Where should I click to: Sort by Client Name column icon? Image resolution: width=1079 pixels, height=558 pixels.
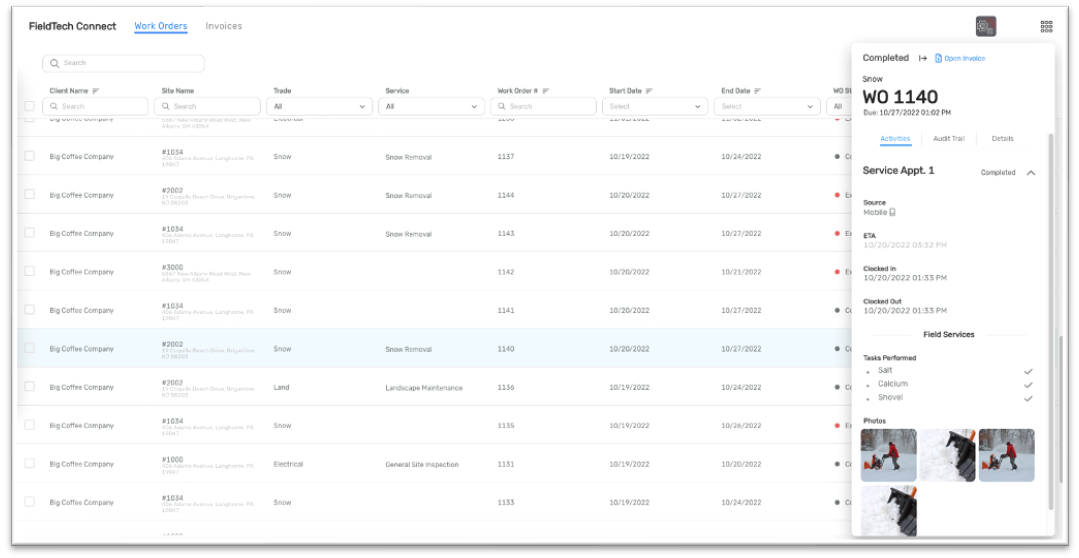tap(96, 91)
